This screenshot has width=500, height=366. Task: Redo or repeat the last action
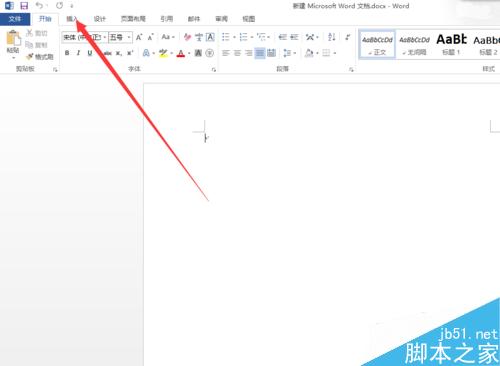point(59,6)
